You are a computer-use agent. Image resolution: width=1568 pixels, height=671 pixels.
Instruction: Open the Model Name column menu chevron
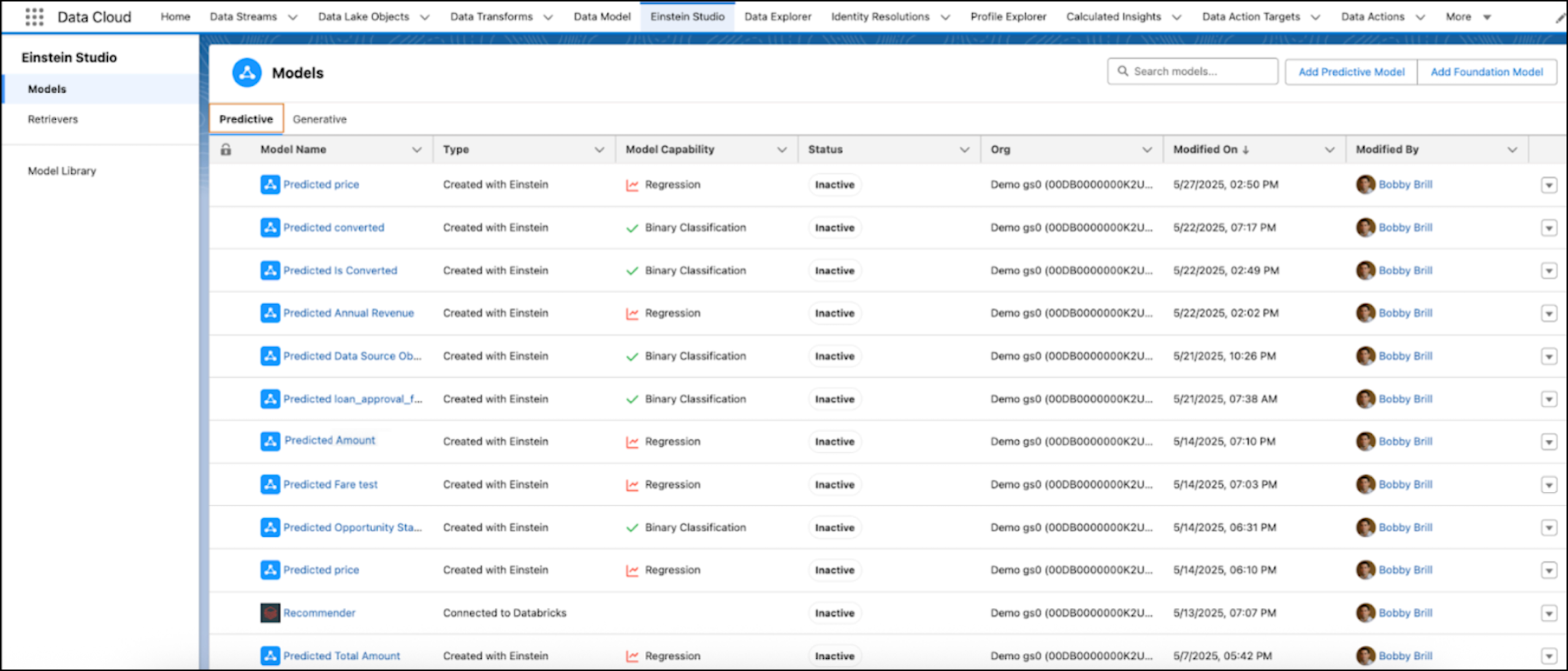417,150
